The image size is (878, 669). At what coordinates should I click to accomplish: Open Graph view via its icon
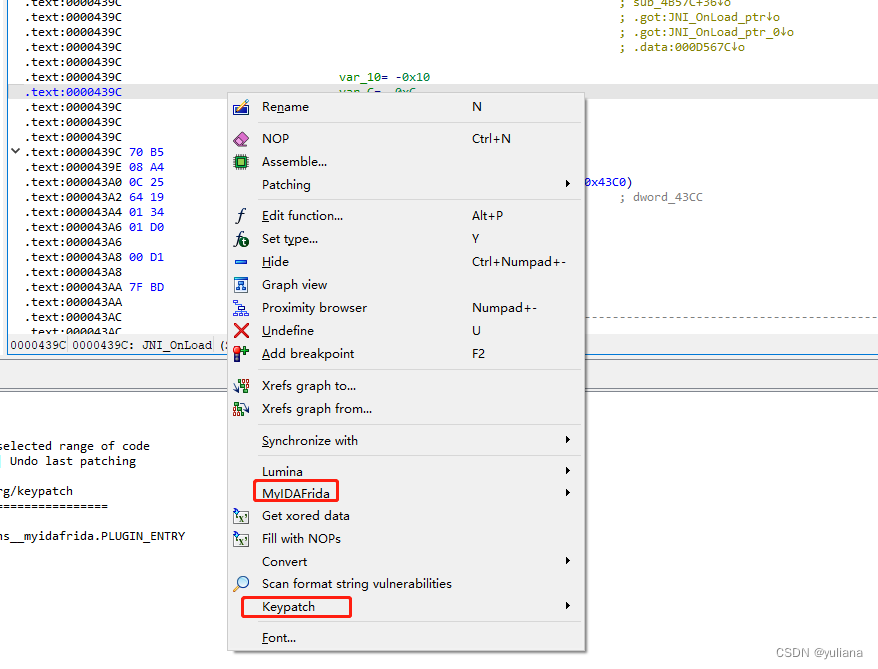tap(240, 284)
